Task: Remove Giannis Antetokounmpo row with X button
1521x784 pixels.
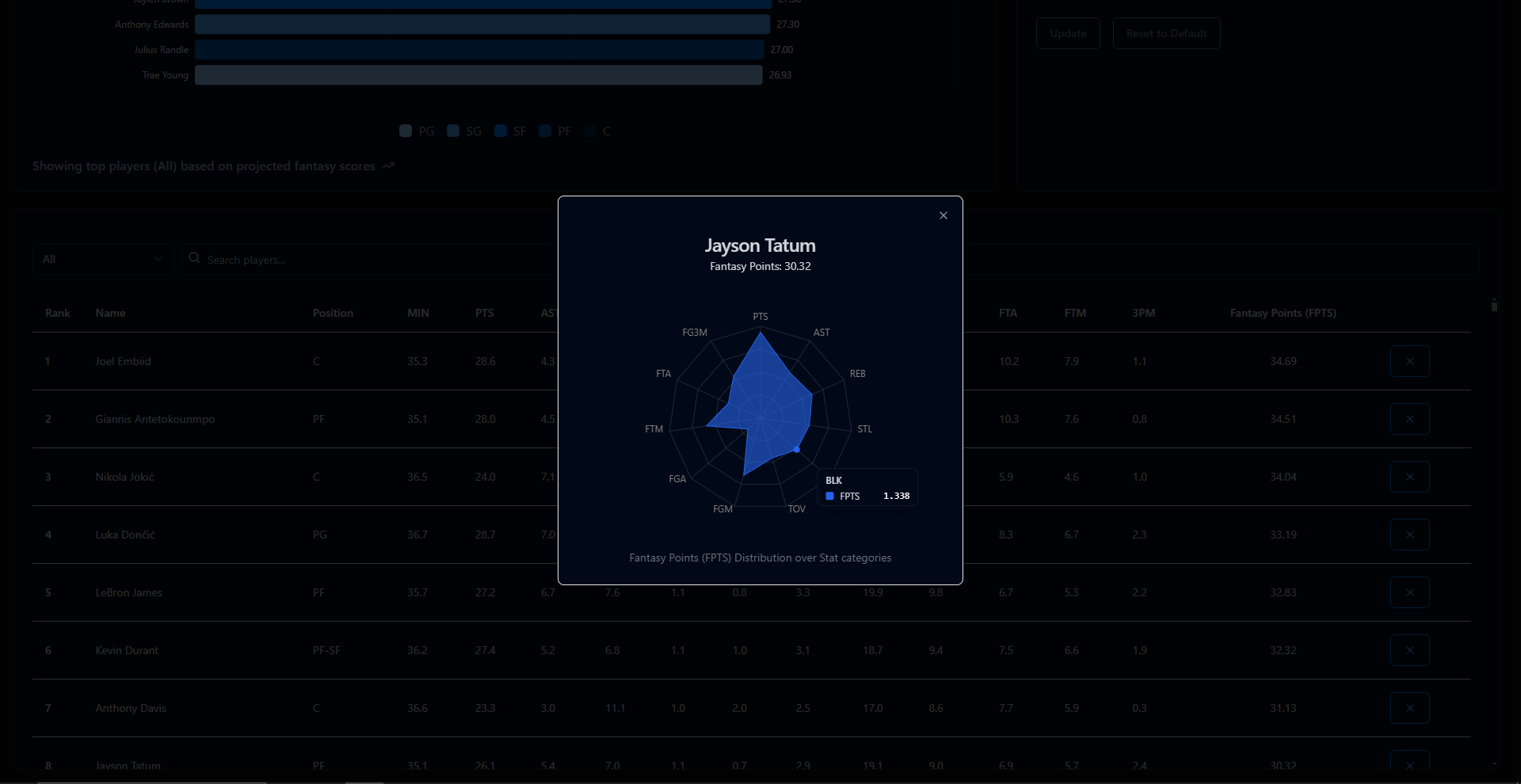Action: [x=1409, y=419]
